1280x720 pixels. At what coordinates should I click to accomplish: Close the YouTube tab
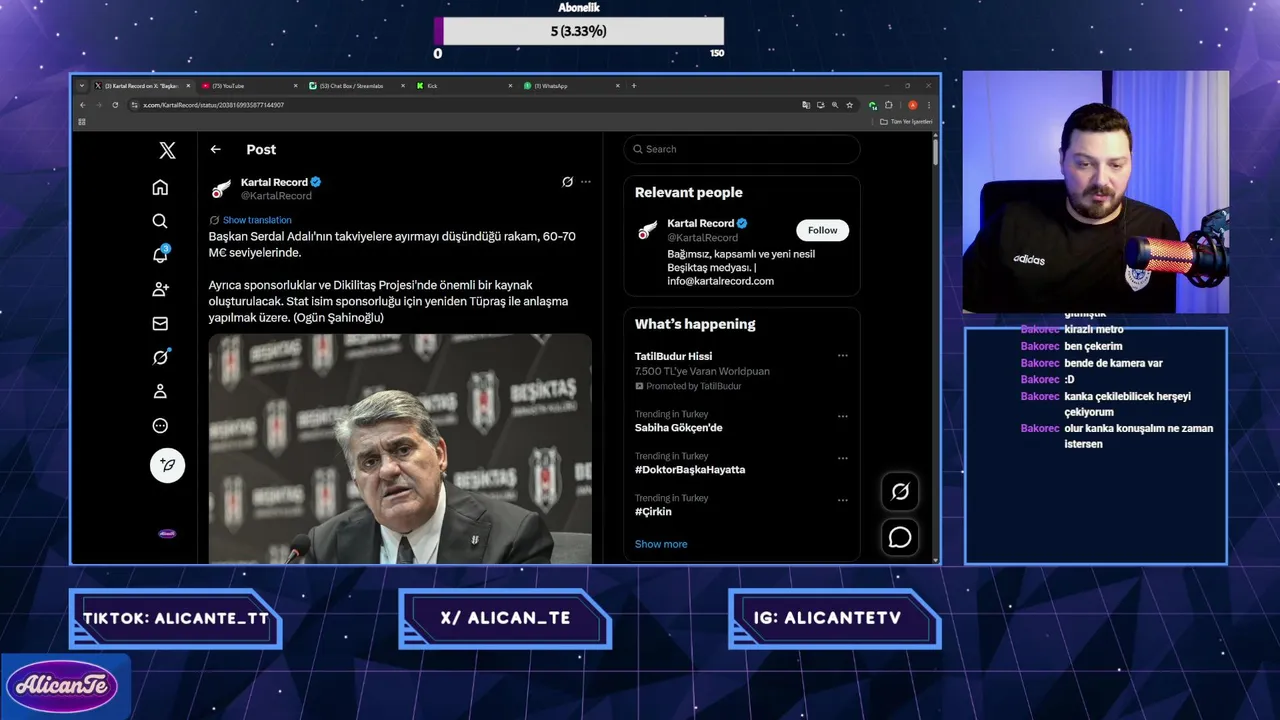[x=296, y=86]
